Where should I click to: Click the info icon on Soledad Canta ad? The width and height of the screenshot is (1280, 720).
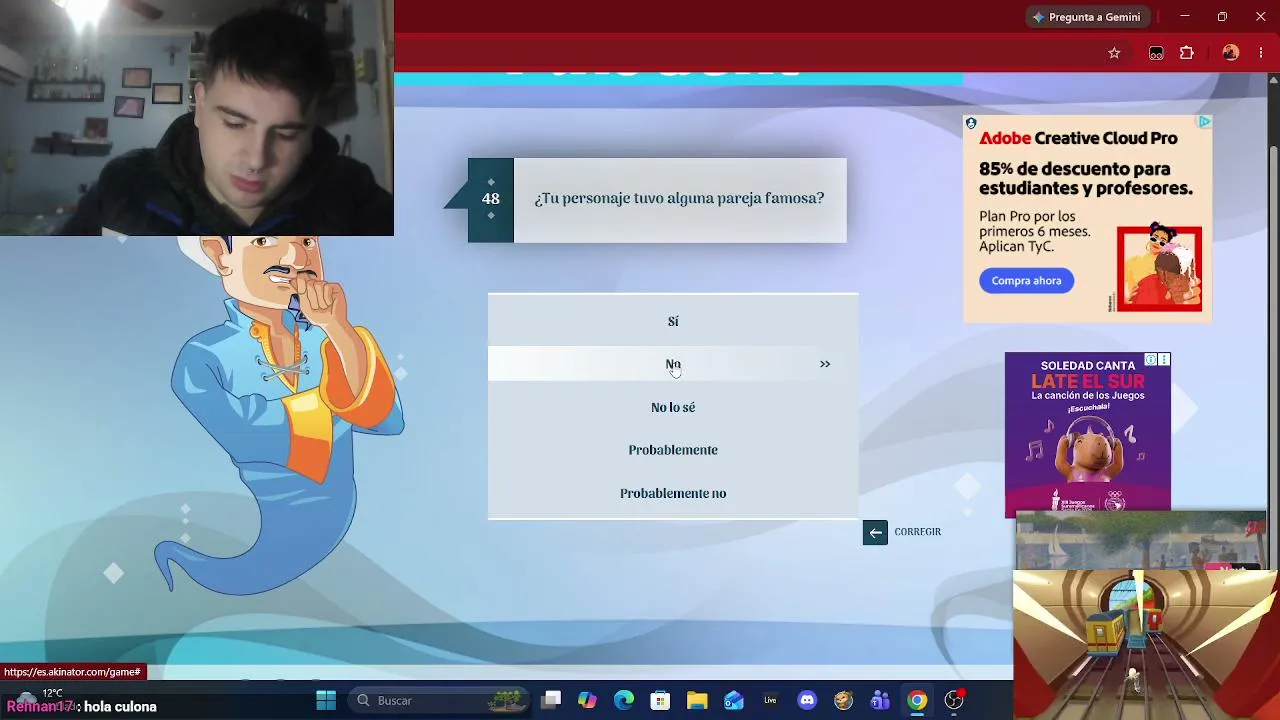click(x=1151, y=360)
